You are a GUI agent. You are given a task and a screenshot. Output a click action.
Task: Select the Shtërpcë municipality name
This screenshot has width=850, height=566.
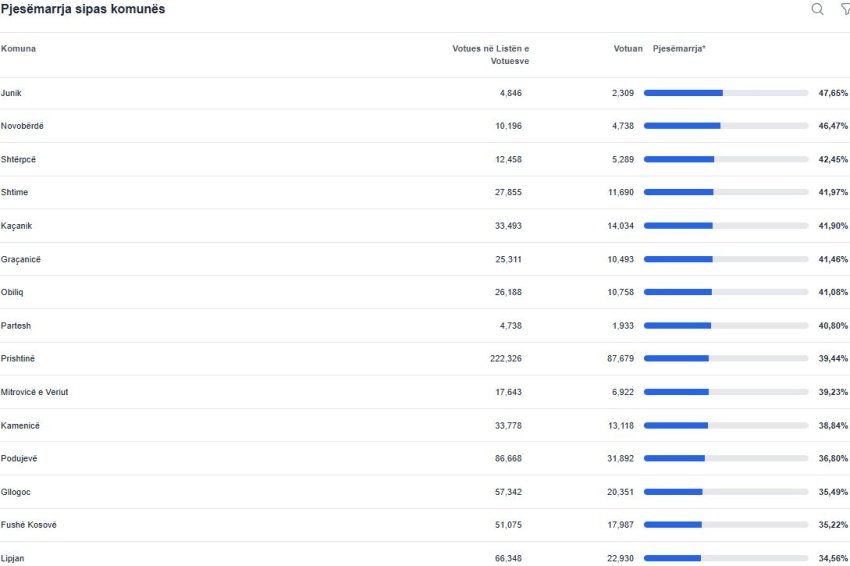[x=19, y=160]
